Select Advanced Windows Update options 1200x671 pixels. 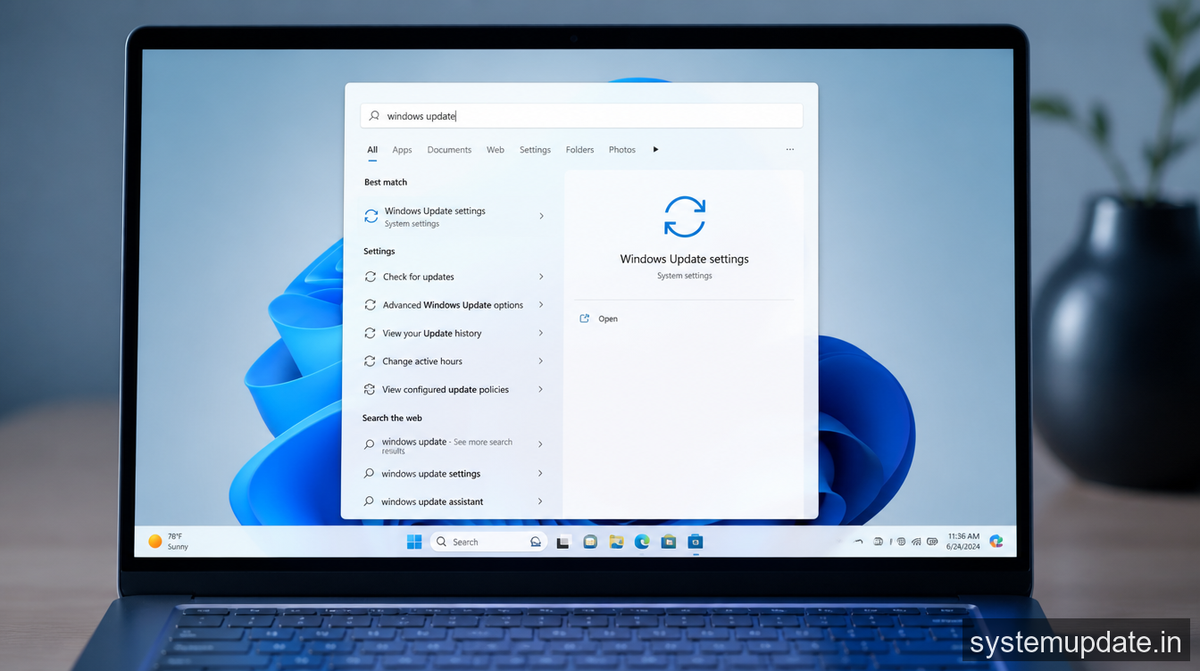[455, 305]
